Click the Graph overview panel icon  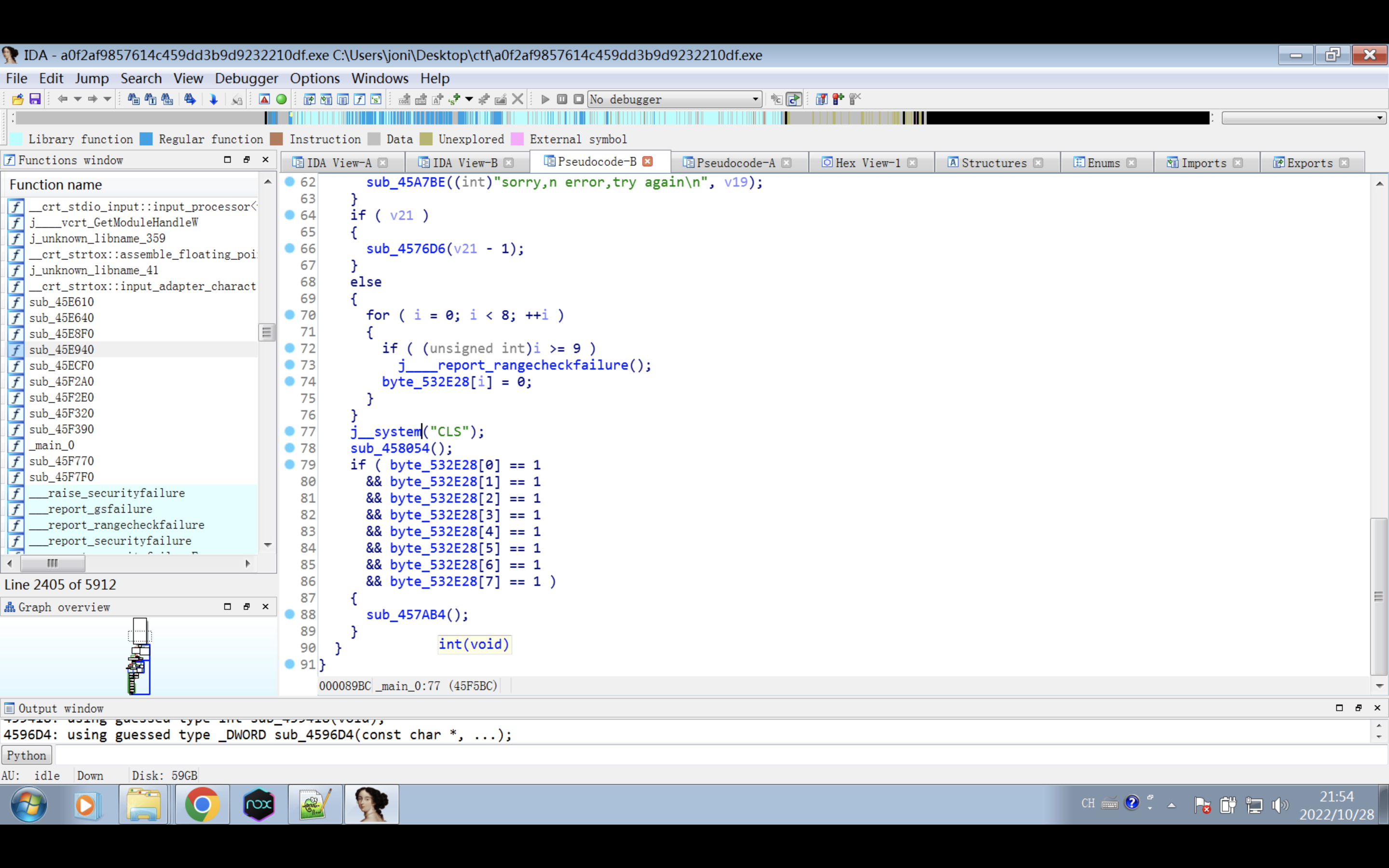[10, 606]
